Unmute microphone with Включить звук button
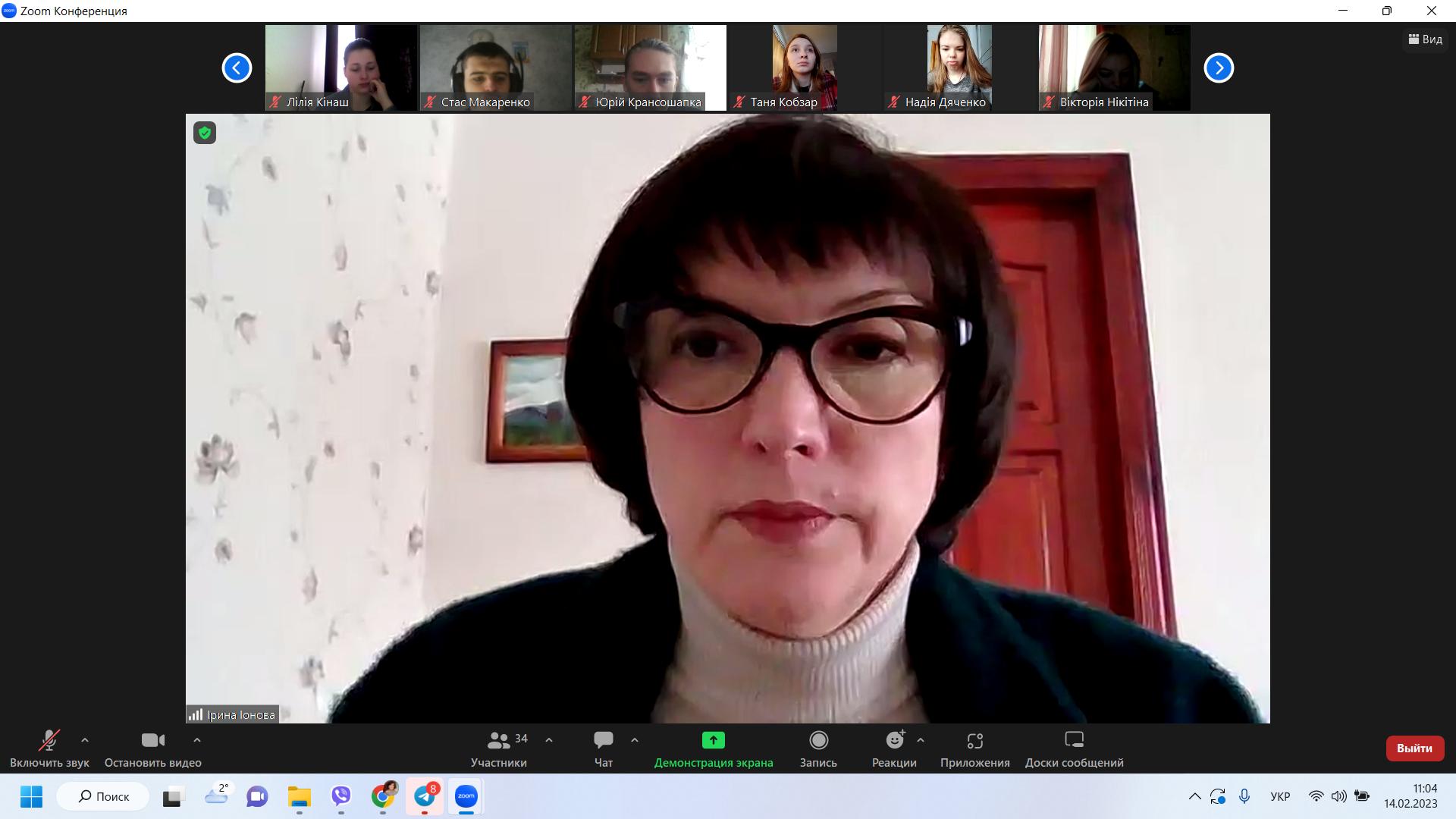This screenshot has height=819, width=1456. [x=49, y=748]
